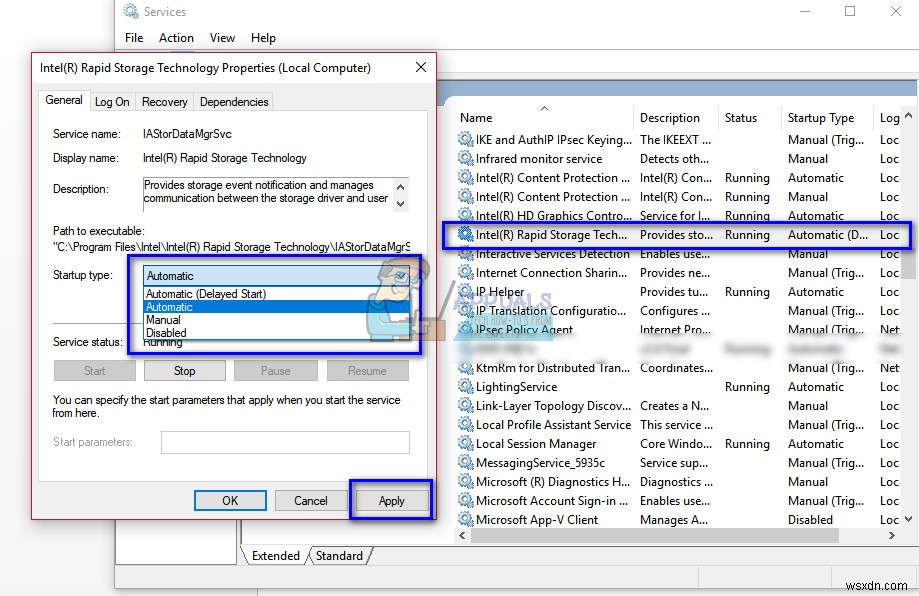Switch to the Standard view tab

point(339,556)
